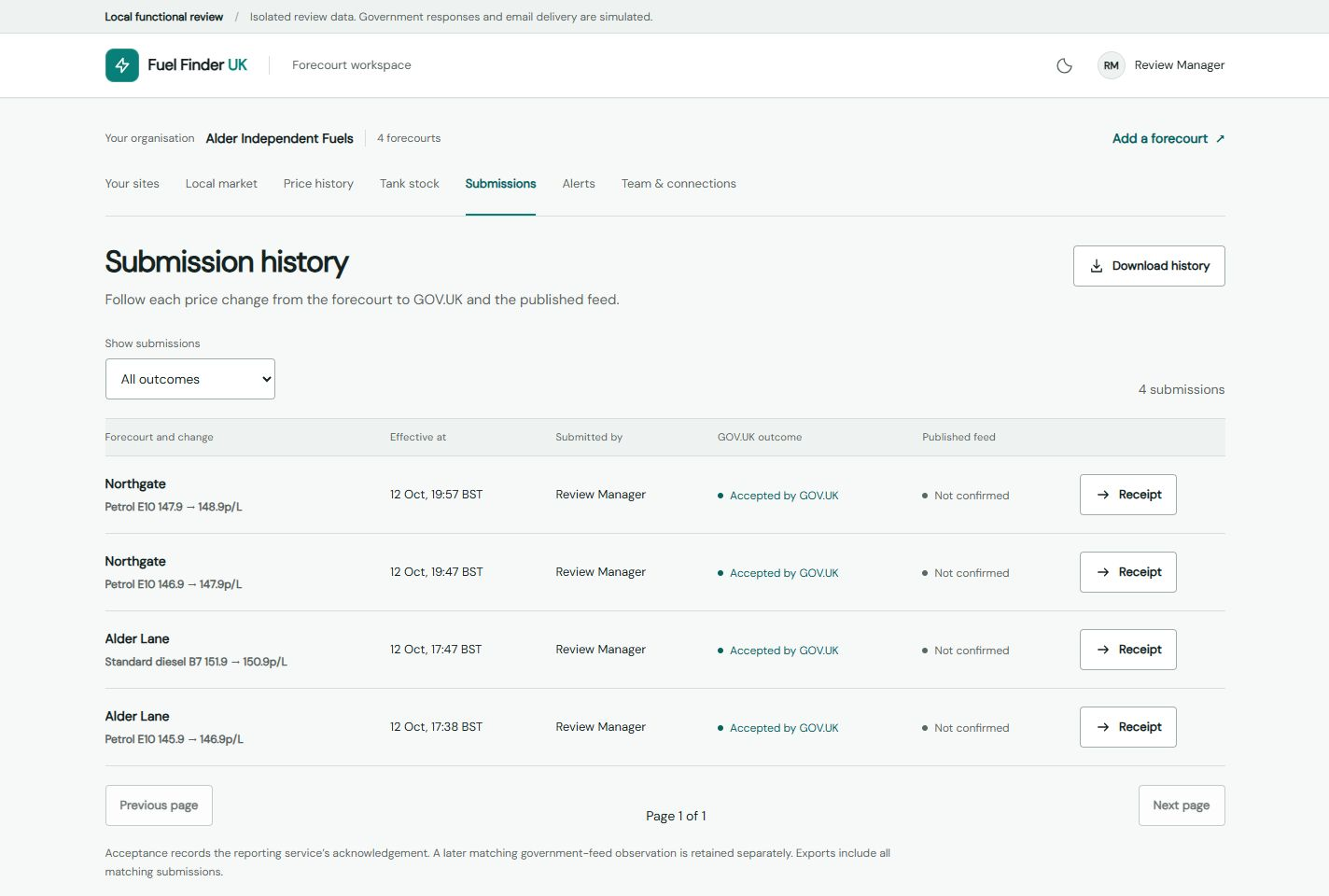1329x896 pixels.
Task: Open Receipt for Alder Lane 17:38 submission
Action: (x=1127, y=727)
